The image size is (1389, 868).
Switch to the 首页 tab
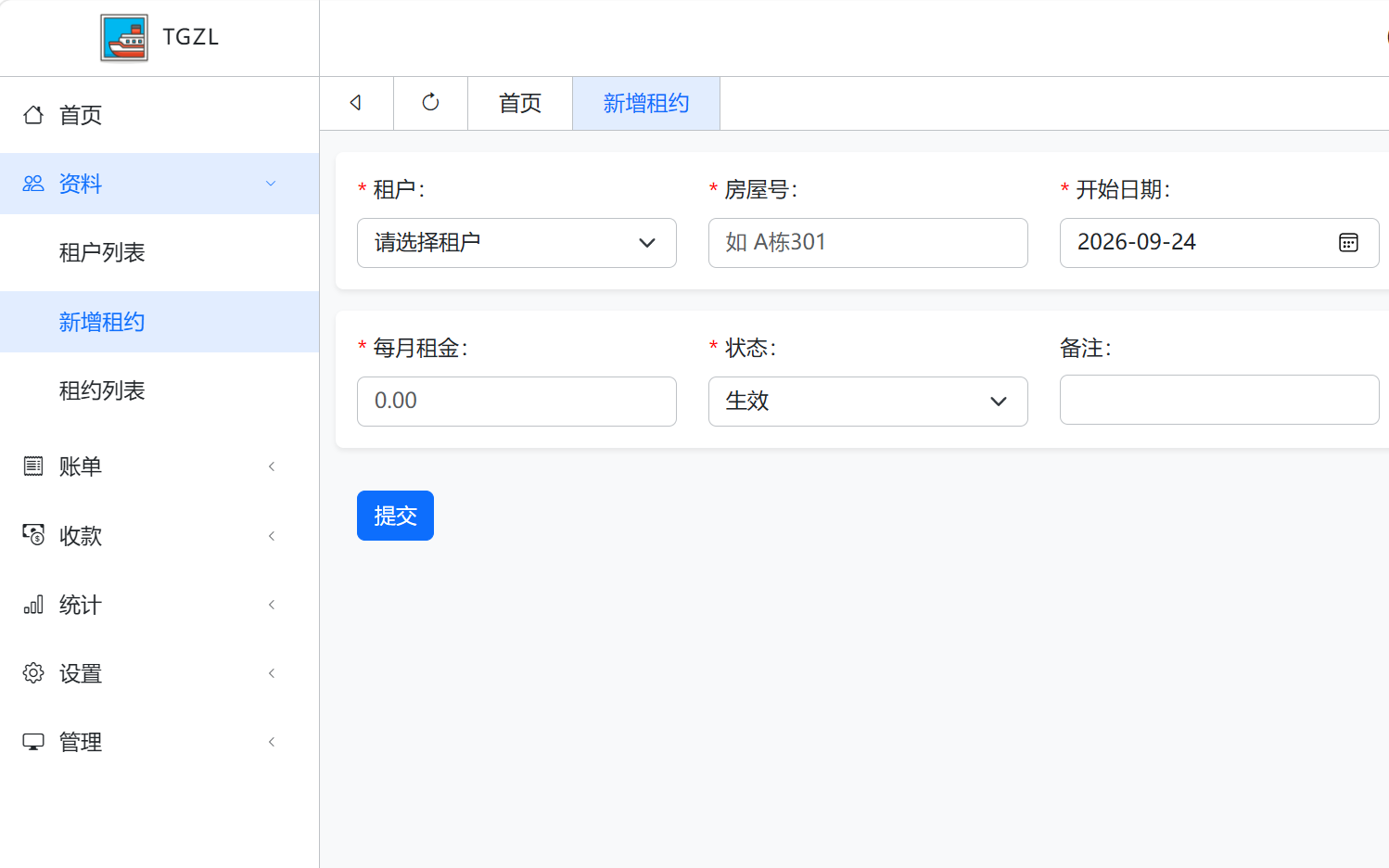pyautogui.click(x=520, y=103)
